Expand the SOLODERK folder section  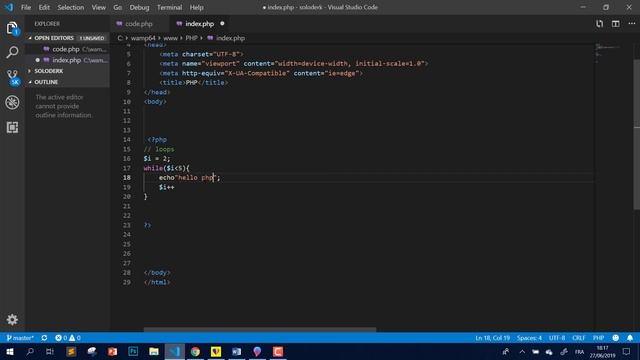coord(67,71)
